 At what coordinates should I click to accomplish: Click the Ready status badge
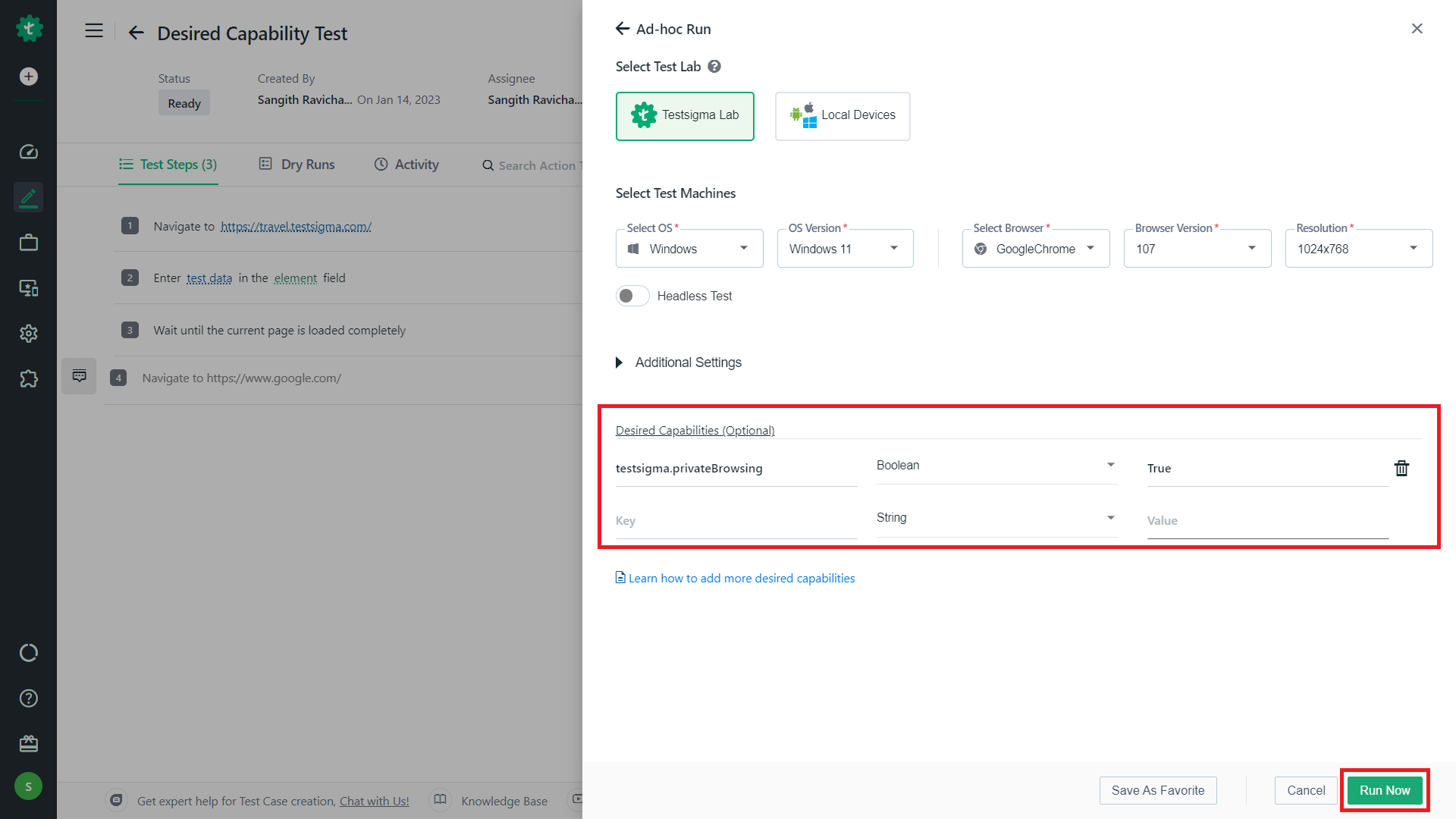pos(184,103)
